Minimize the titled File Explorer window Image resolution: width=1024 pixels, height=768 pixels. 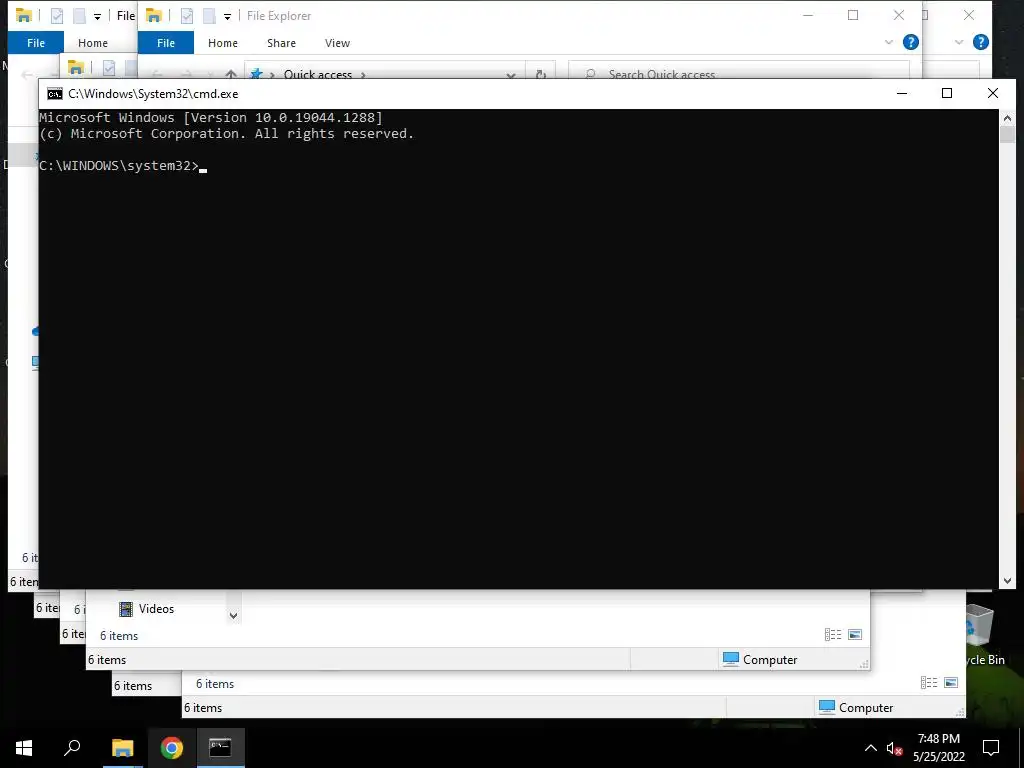point(808,16)
